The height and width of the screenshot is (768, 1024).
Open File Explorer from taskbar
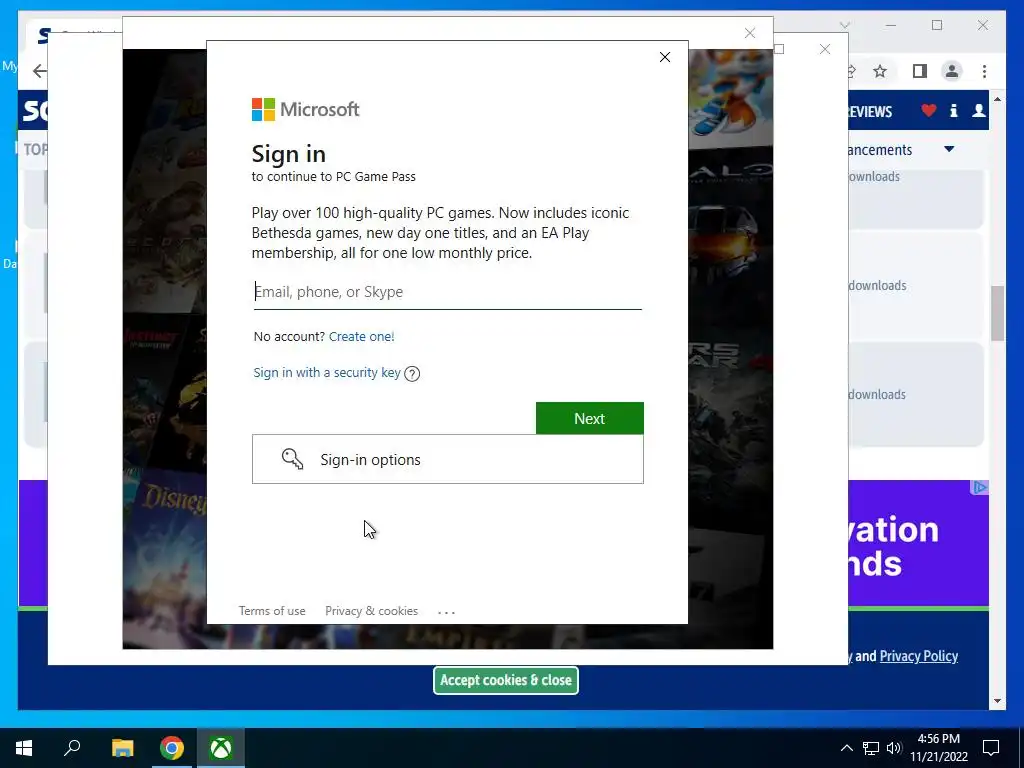(x=122, y=748)
